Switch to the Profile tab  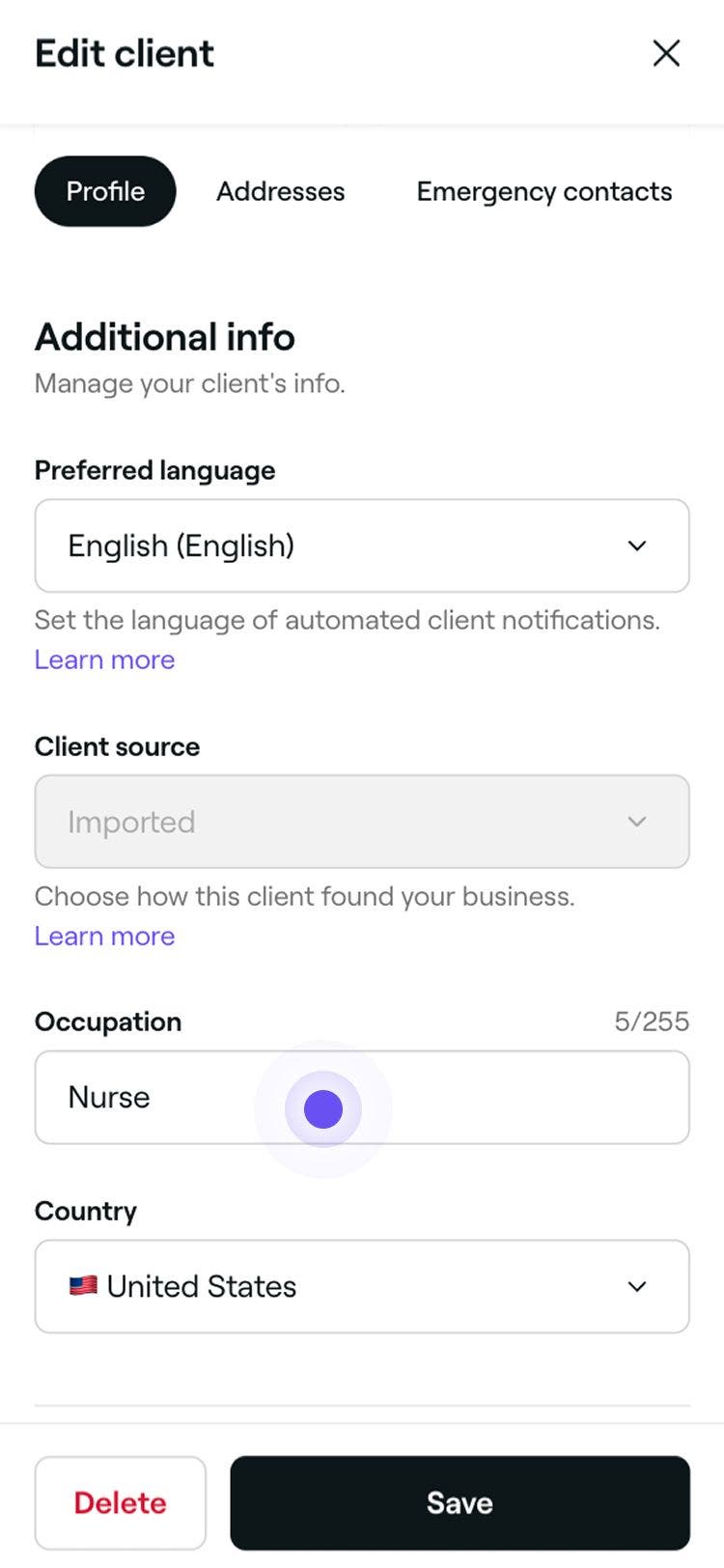[x=105, y=191]
